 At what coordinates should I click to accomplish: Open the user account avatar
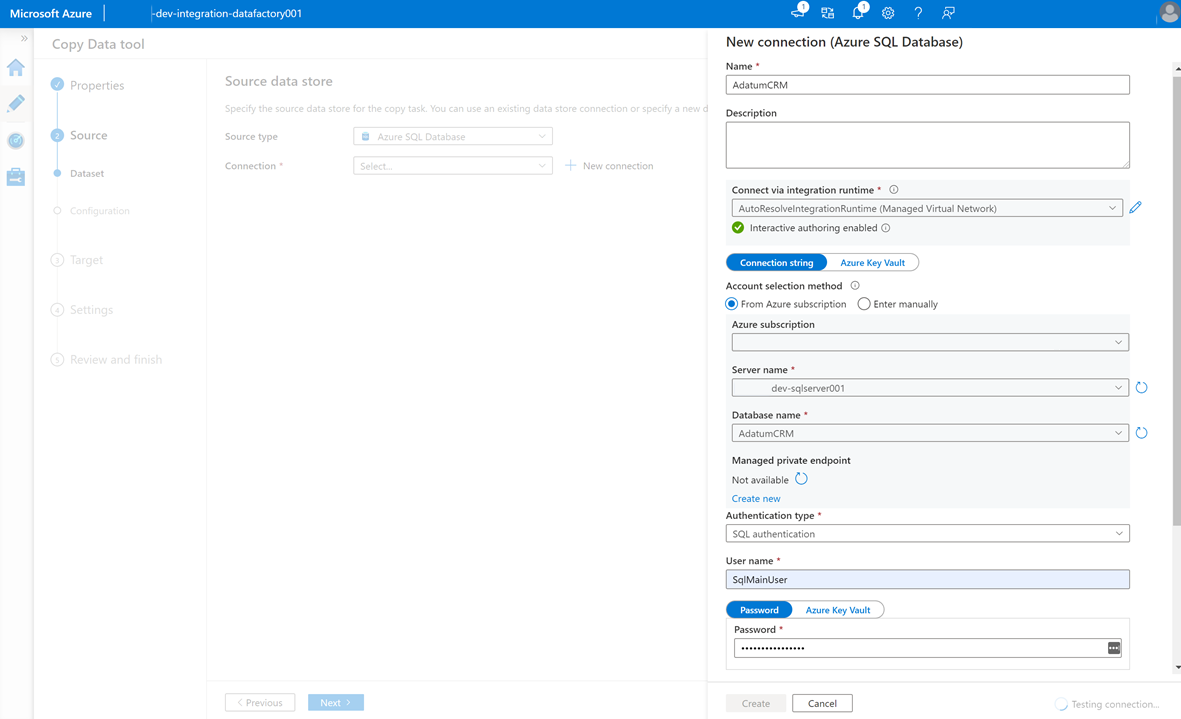pyautogui.click(x=1169, y=13)
